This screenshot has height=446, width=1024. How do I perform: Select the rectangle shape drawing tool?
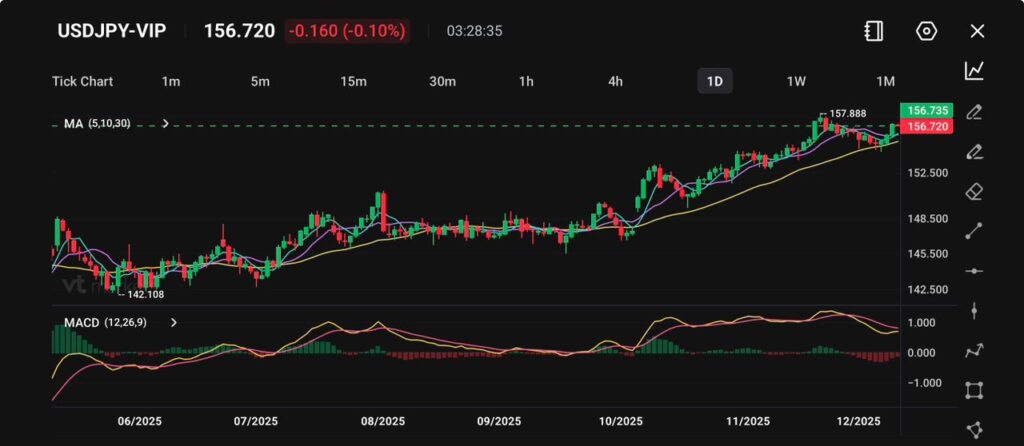pyautogui.click(x=974, y=390)
